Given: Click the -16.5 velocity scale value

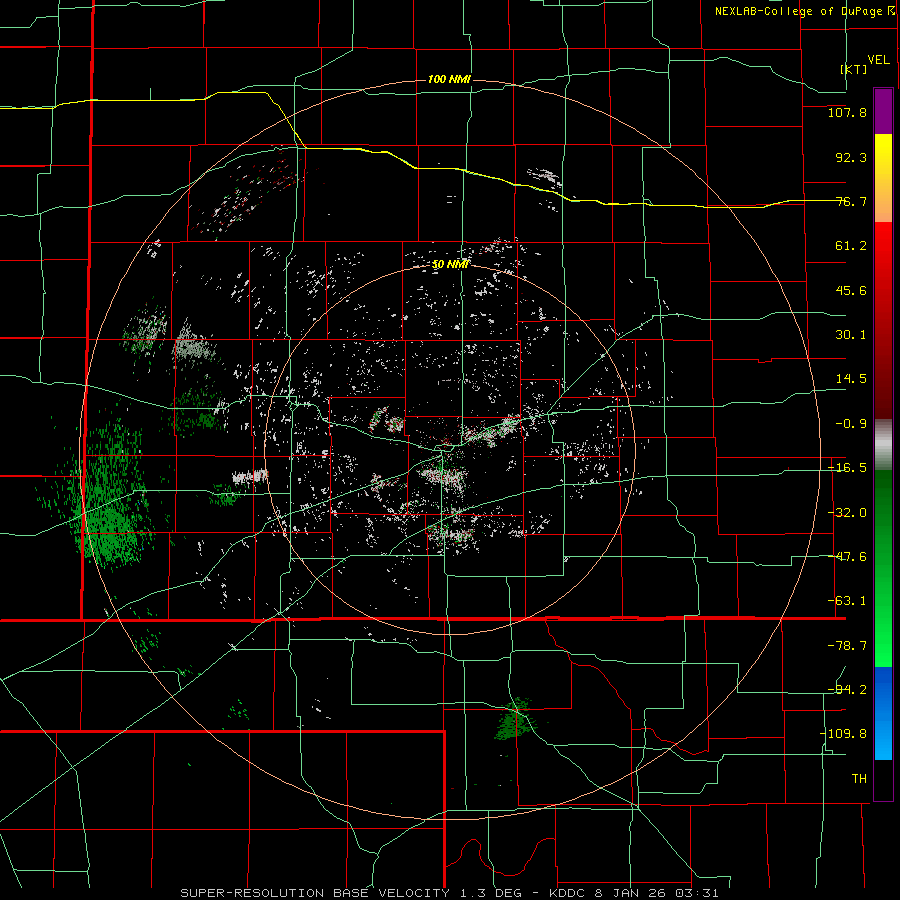Looking at the screenshot, I should (x=847, y=468).
